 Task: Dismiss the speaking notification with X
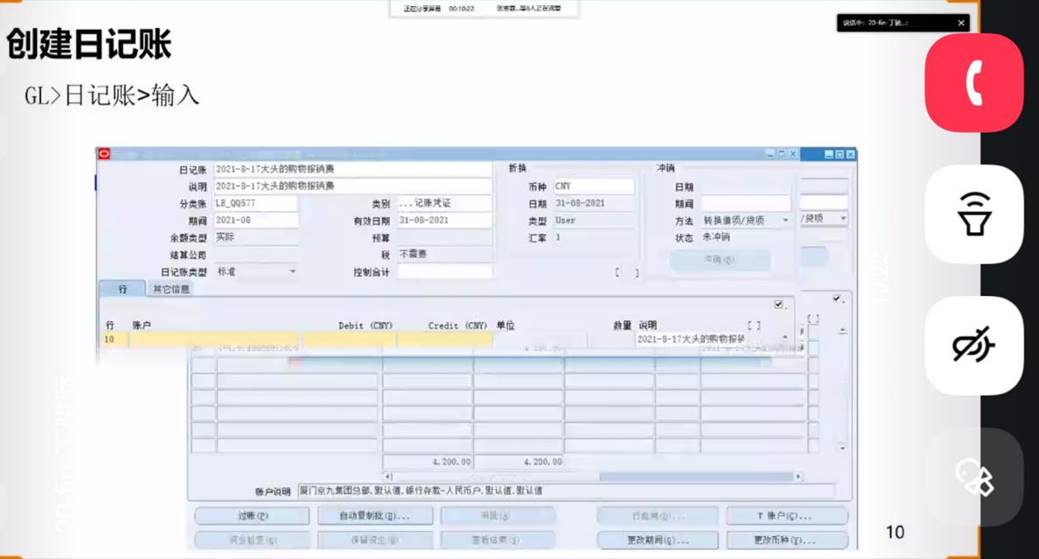pyautogui.click(x=961, y=23)
